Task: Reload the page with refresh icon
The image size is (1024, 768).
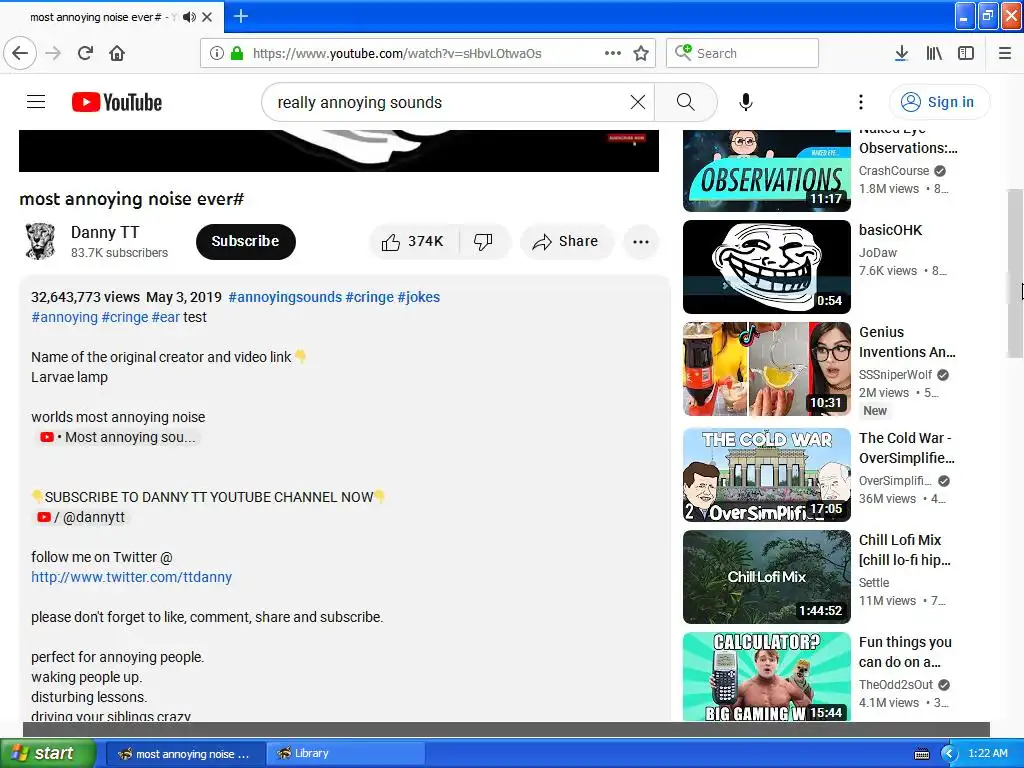Action: 85,53
